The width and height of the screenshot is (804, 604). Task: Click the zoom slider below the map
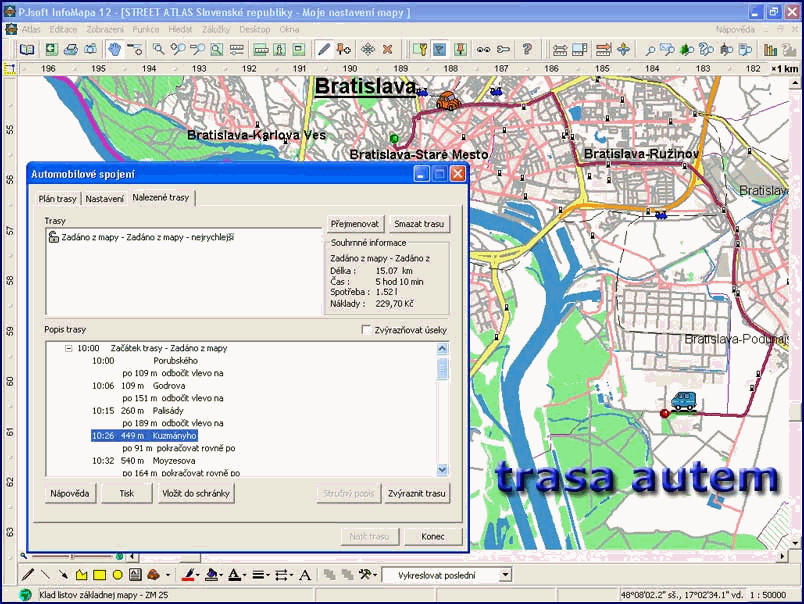click(x=72, y=556)
